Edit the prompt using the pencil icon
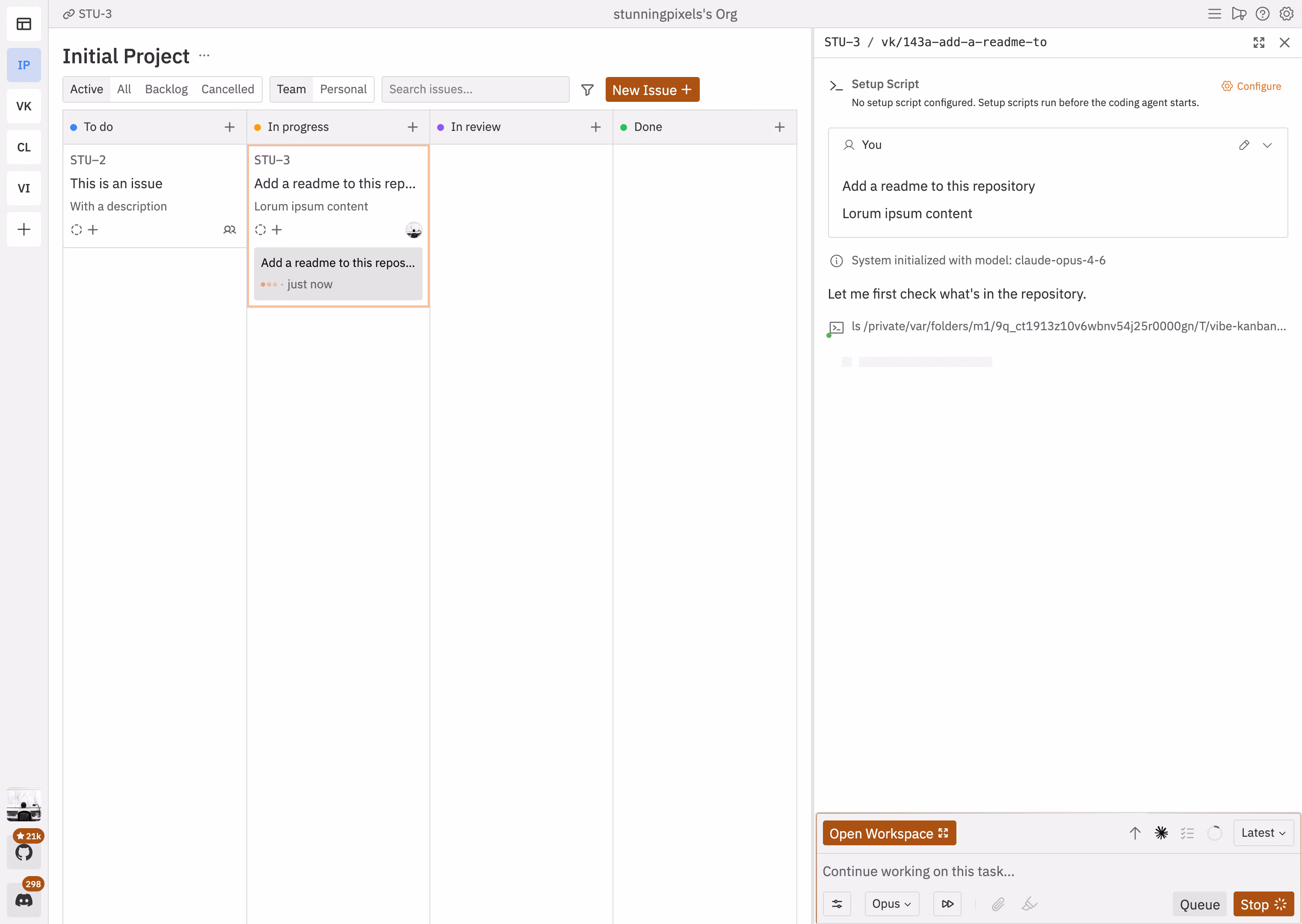 (1244, 145)
